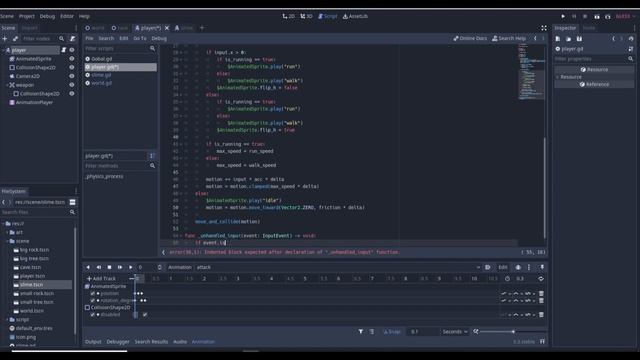Screen dimensions: 640x360
Task: Delete the position track with the trash icon
Action: click(541, 293)
